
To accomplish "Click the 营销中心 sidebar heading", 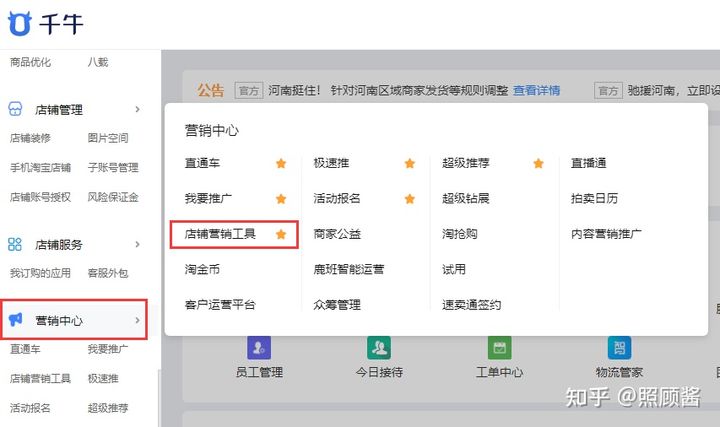I will coord(59,320).
